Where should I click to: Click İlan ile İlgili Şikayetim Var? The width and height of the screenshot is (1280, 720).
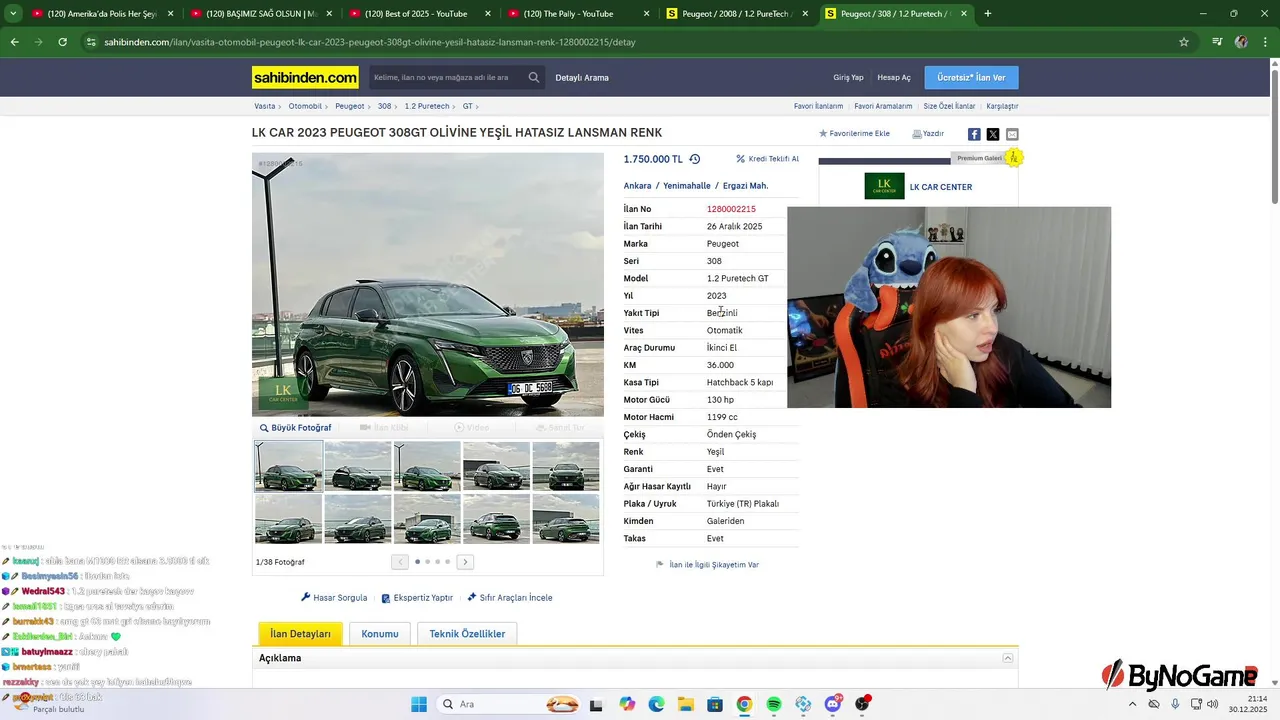tap(708, 565)
